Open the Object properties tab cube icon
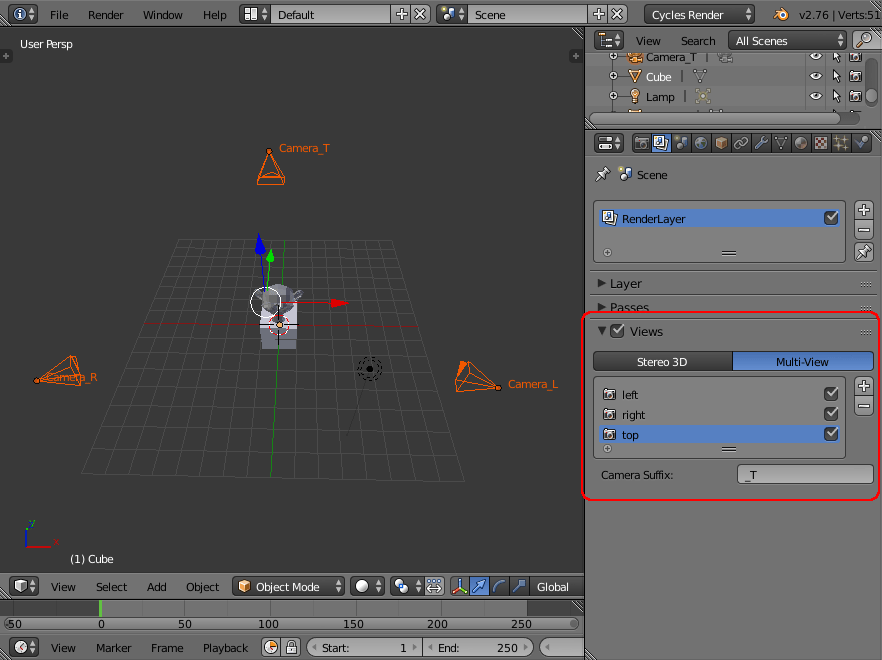Screen dimensions: 882x660 point(721,143)
